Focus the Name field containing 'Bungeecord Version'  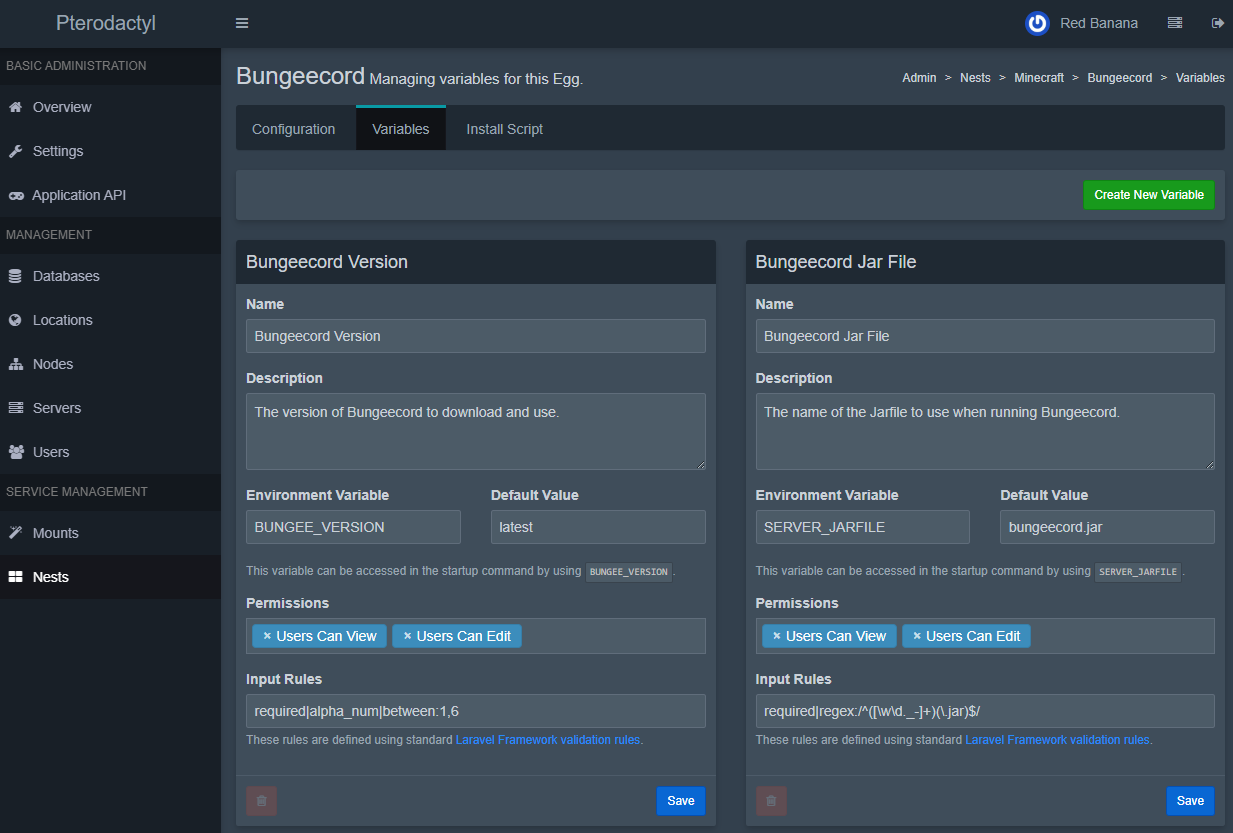click(476, 336)
